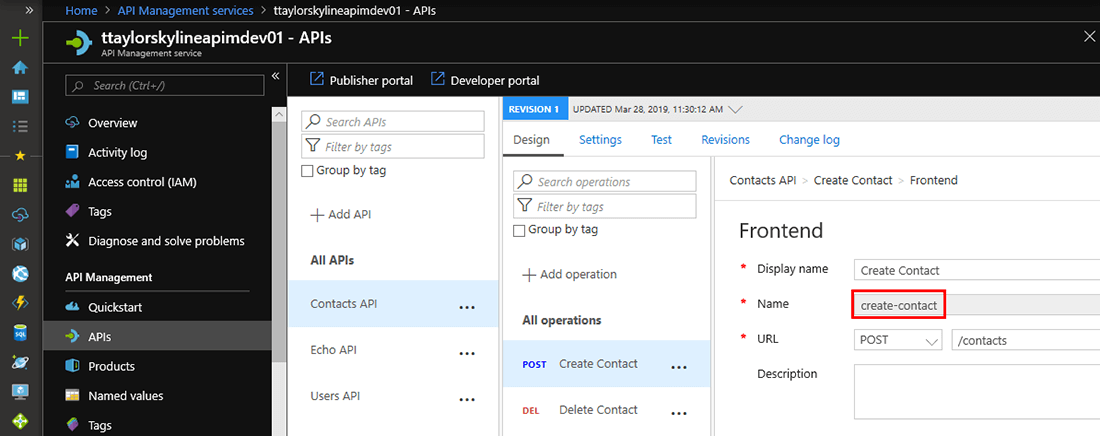Open the All resources green grid icon

tap(20, 185)
